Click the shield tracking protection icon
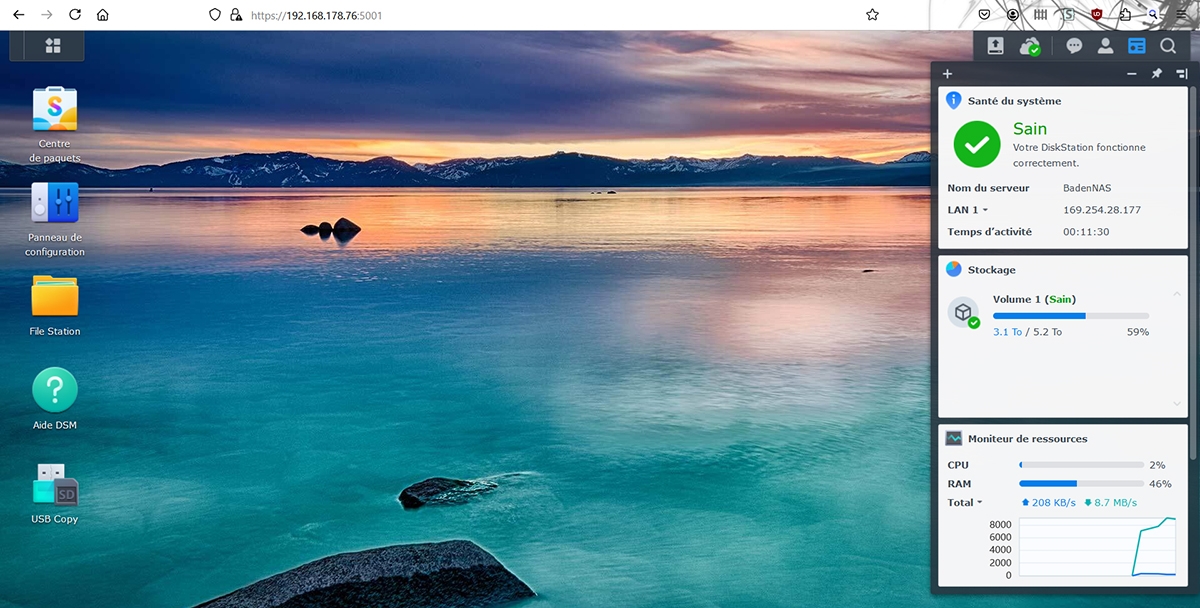 pos(214,15)
